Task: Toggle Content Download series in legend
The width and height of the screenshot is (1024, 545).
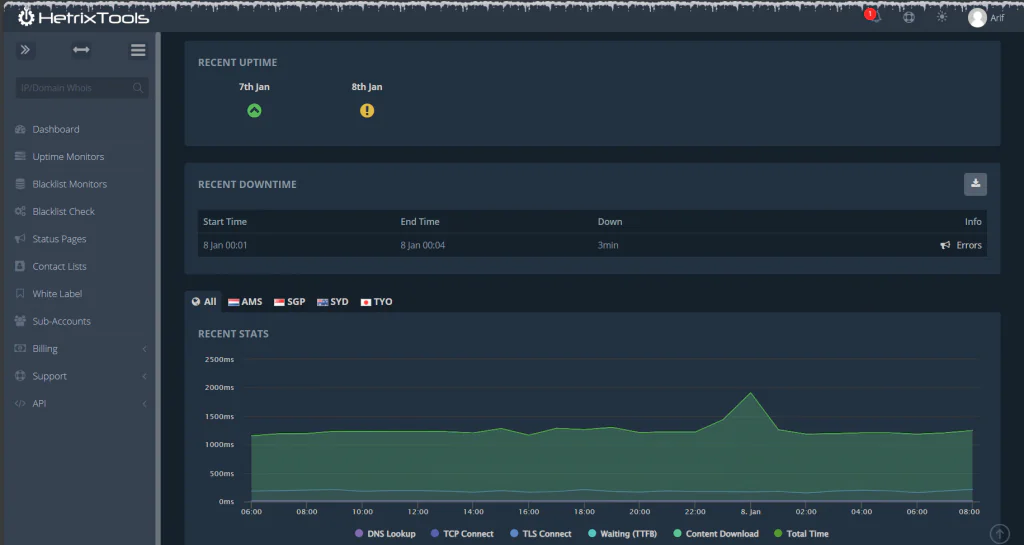Action: (716, 533)
